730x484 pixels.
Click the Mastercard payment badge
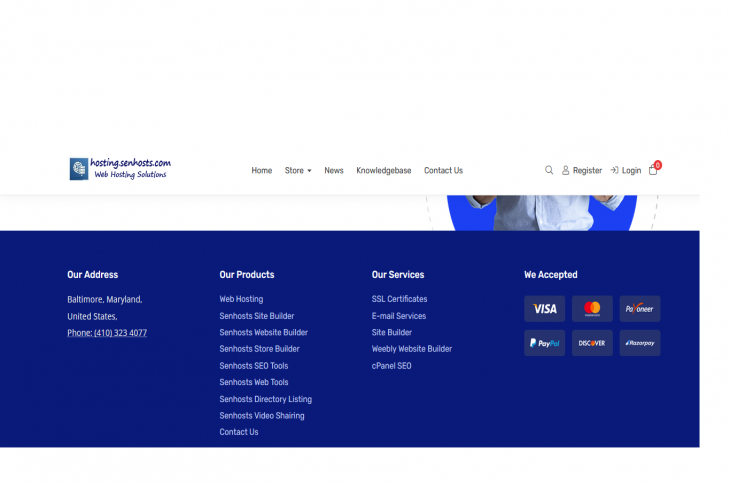pos(592,309)
